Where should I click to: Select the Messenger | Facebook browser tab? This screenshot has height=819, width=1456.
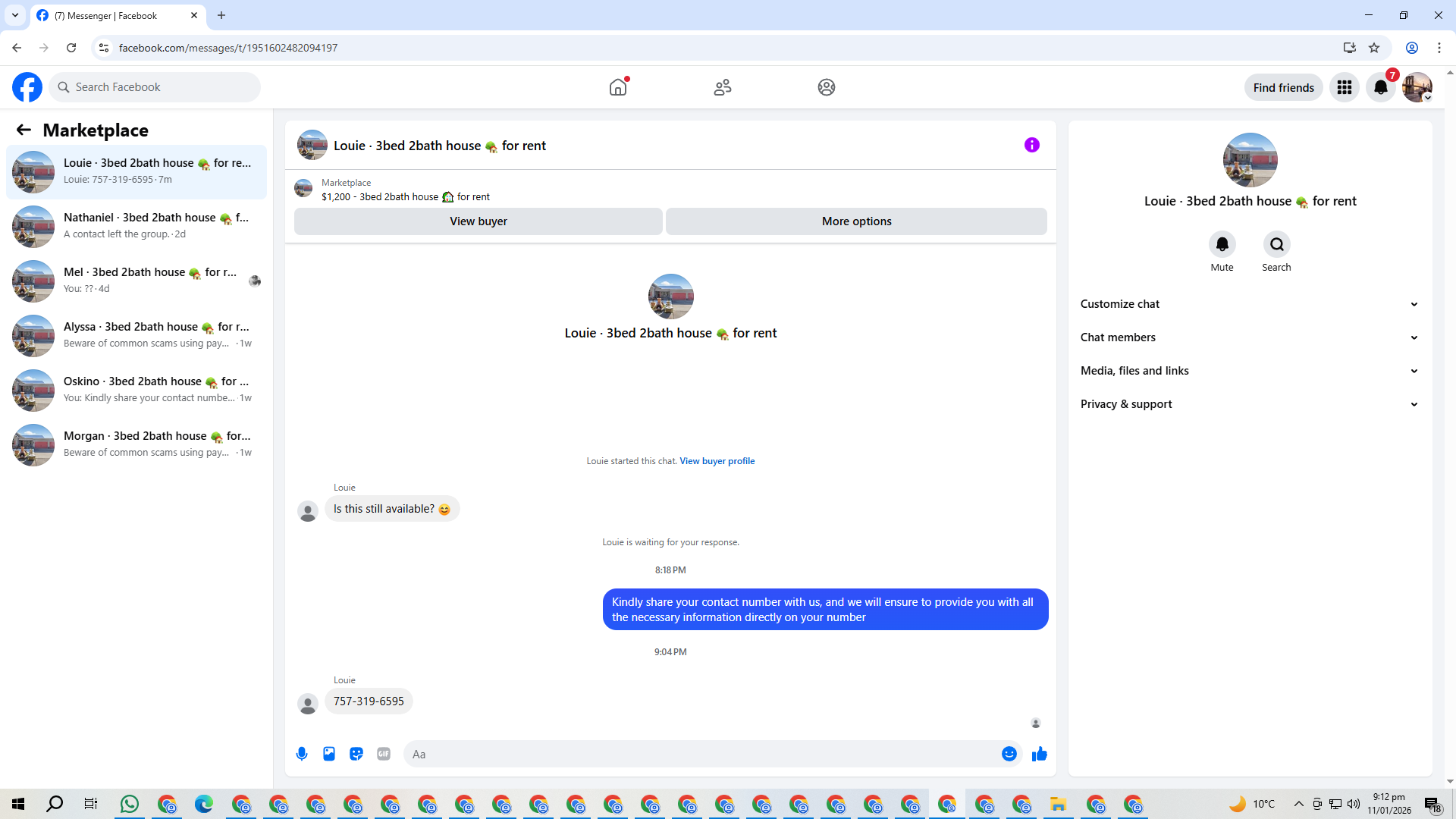coord(118,15)
